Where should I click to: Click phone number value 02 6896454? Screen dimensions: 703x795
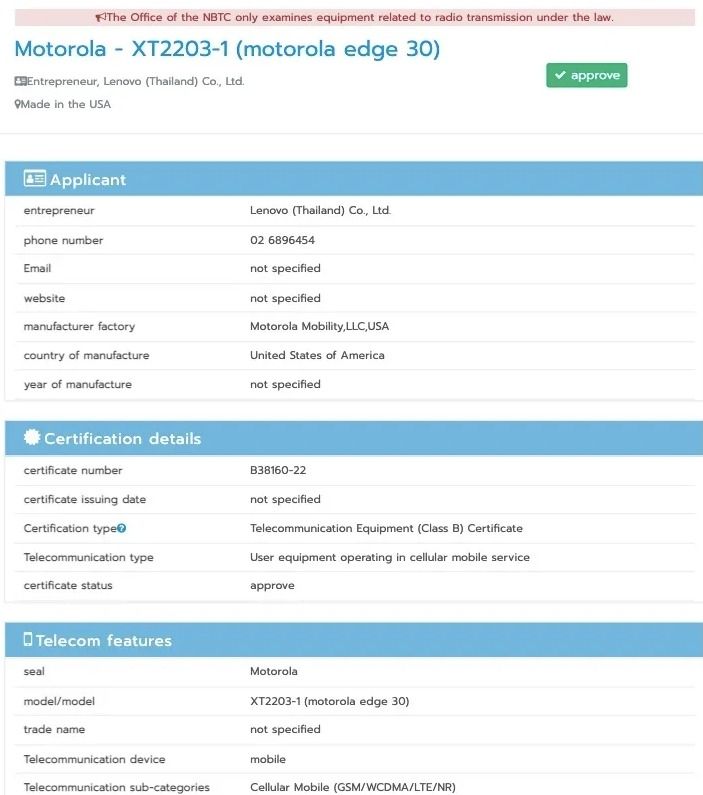point(282,240)
